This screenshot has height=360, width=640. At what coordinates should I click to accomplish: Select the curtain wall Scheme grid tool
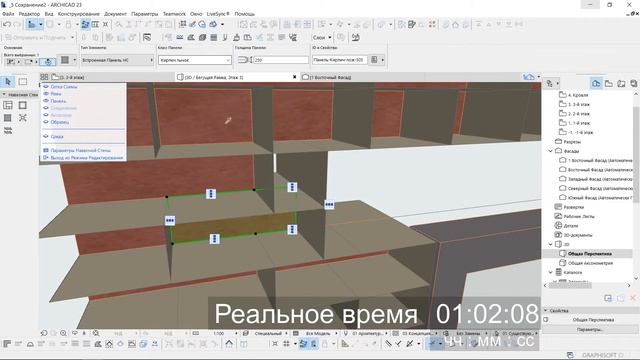(x=8, y=105)
